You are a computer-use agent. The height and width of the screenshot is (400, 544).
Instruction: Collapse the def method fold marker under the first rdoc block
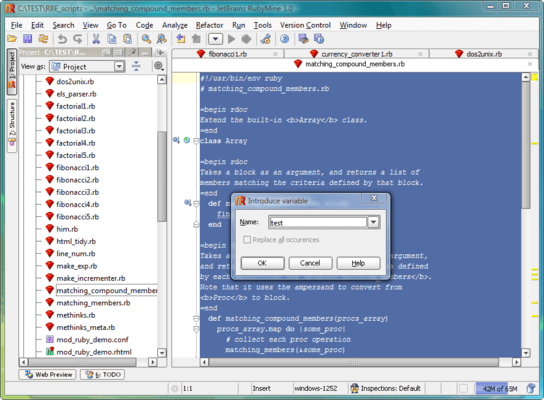click(x=196, y=204)
